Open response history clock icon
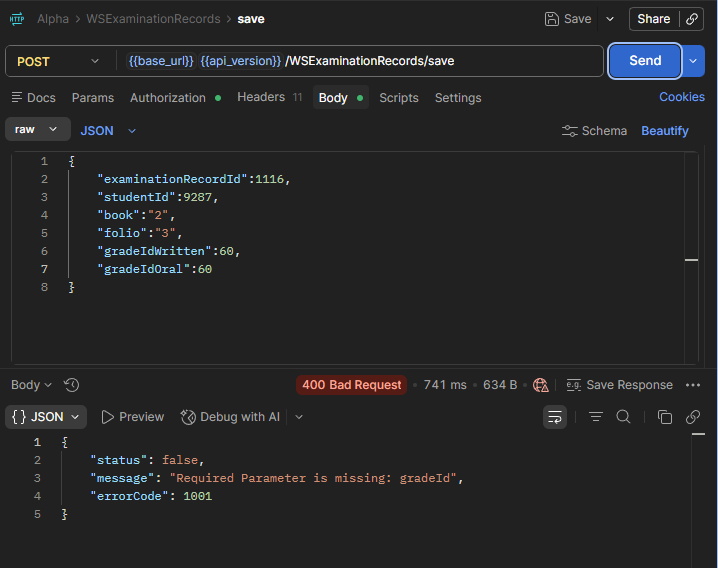The width and height of the screenshot is (718, 568). (71, 385)
